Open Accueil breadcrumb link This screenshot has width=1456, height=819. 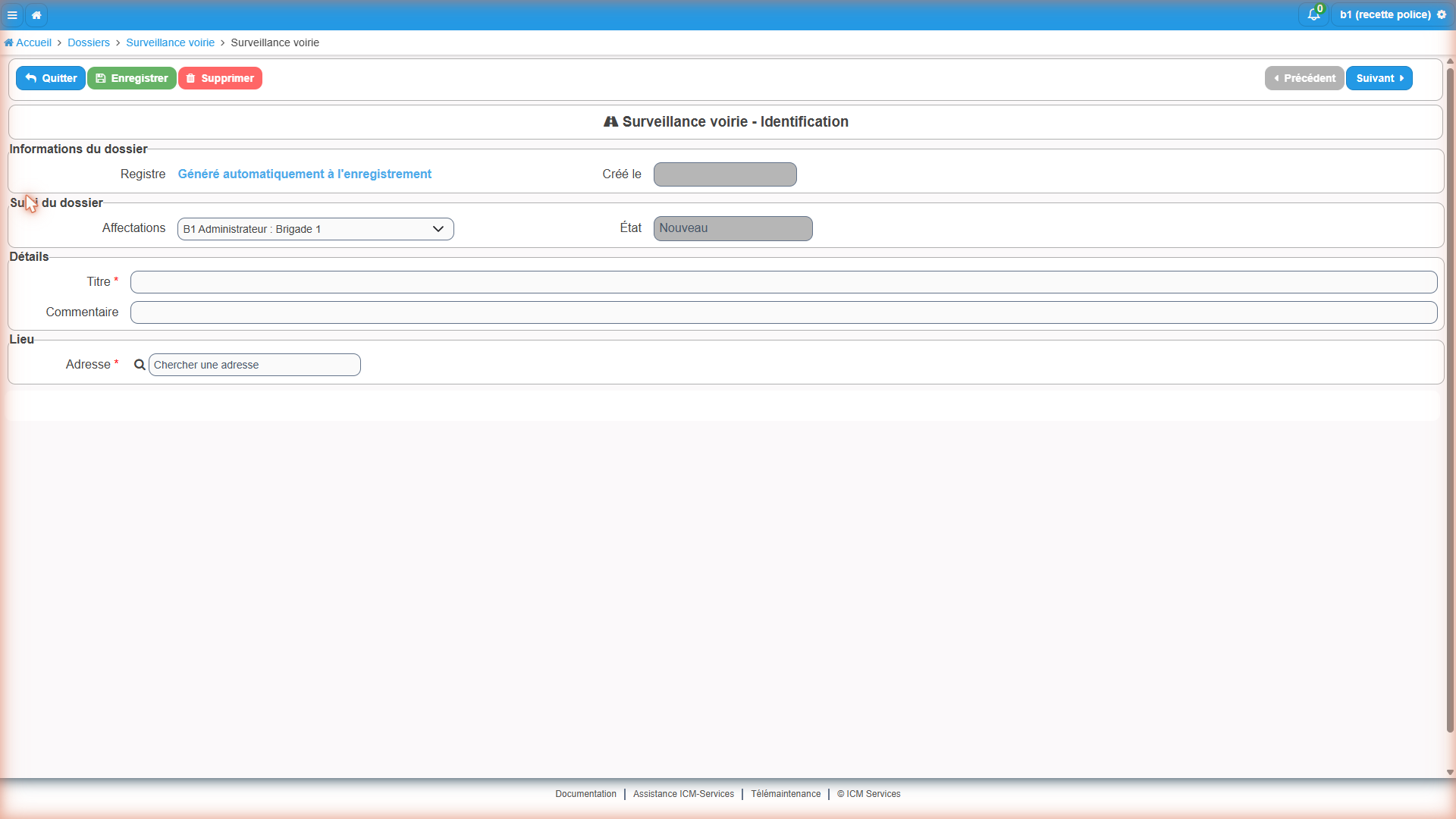pyautogui.click(x=28, y=42)
